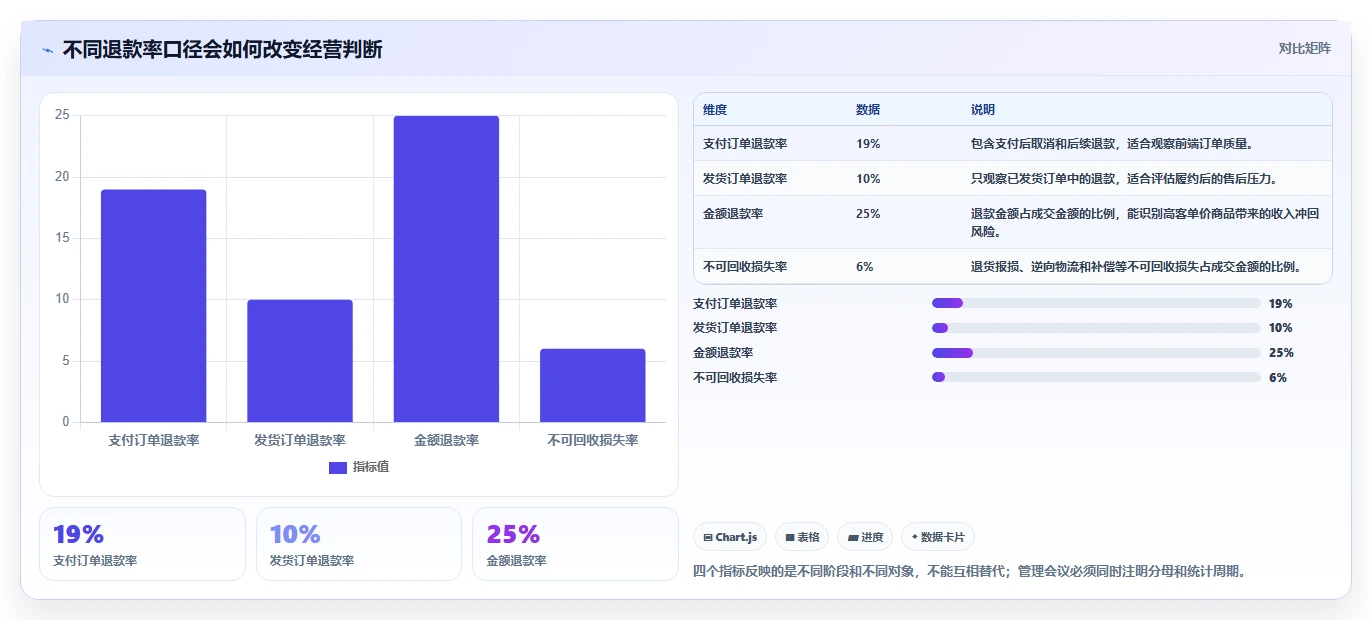Click the y-axis value 15

click(62, 239)
